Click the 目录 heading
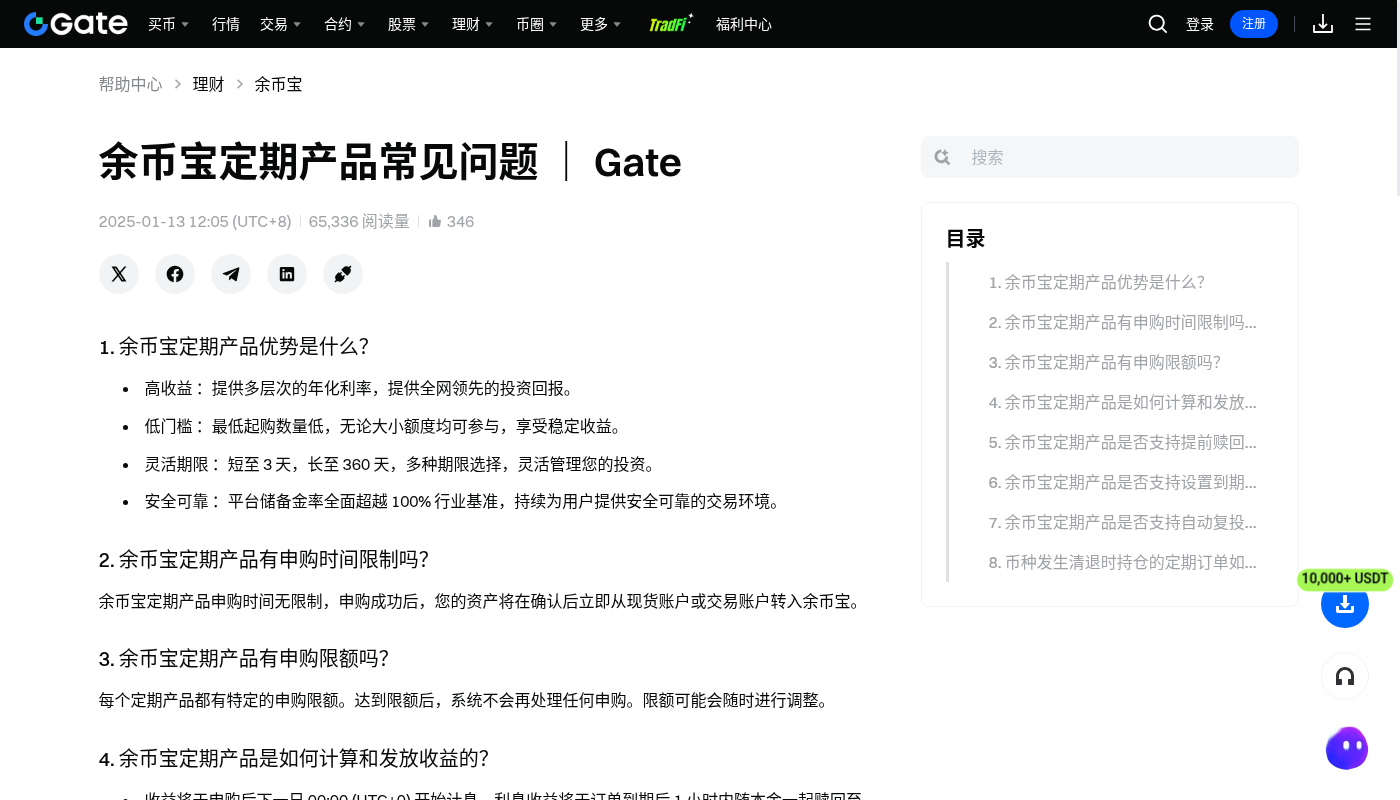 [x=966, y=239]
